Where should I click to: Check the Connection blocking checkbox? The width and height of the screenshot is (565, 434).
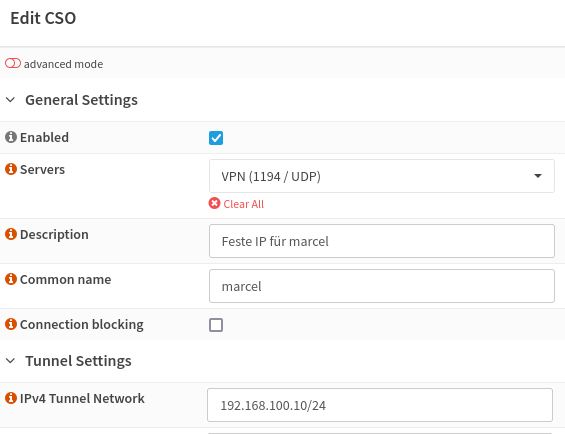click(x=216, y=325)
